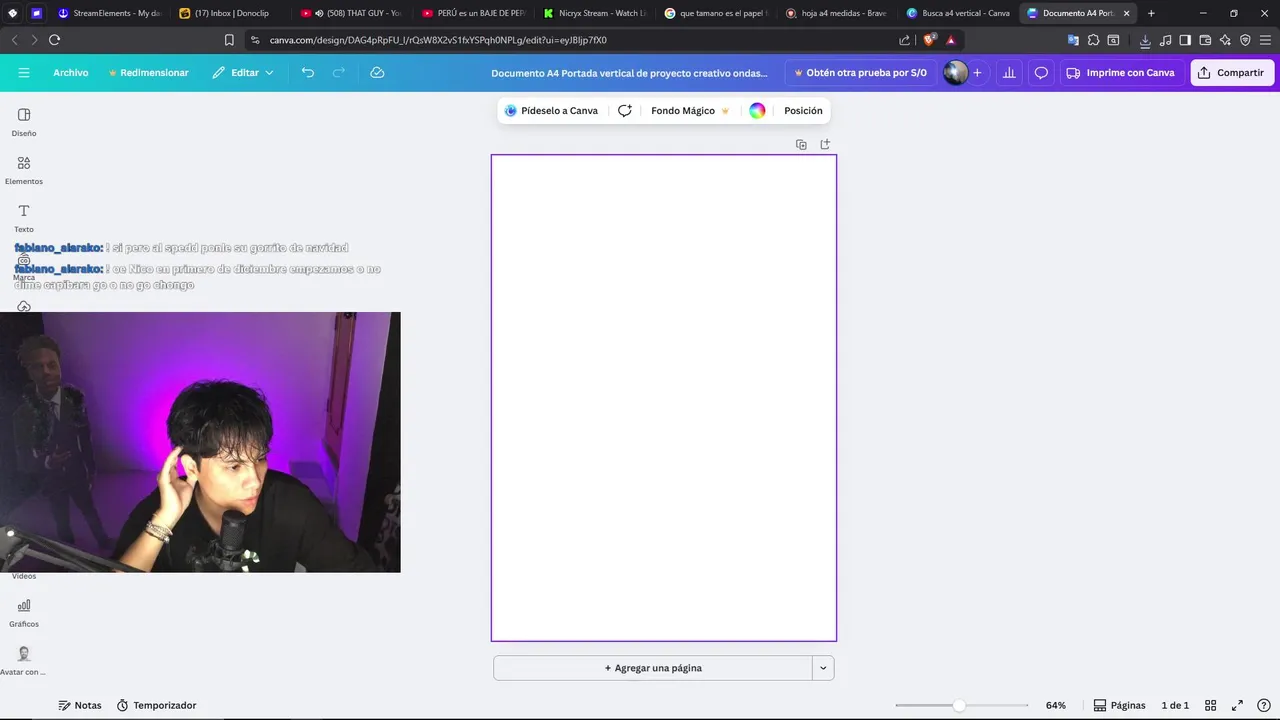Open Brave Rewards triangle icon
Viewport: 1280px width, 720px height.
click(x=951, y=40)
